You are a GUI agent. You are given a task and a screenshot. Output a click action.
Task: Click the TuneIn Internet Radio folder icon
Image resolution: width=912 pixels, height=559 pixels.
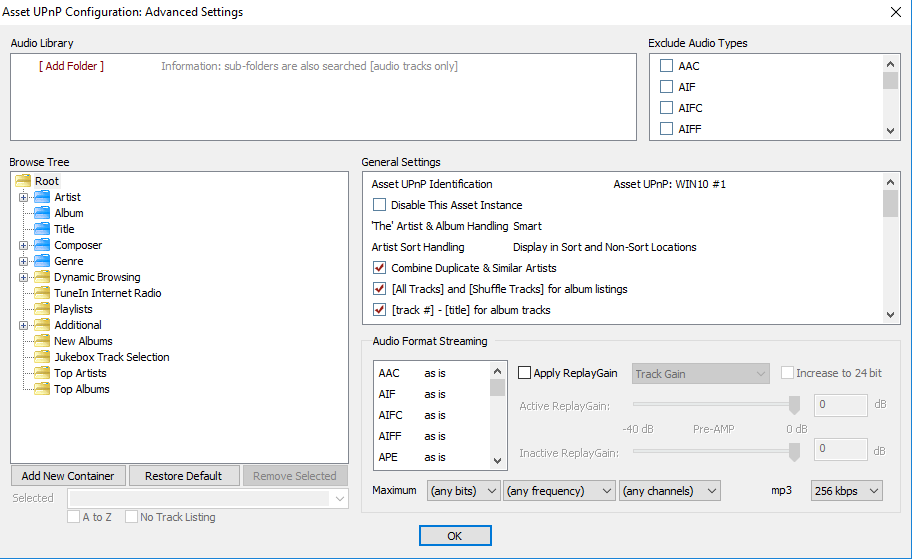[x=42, y=293]
